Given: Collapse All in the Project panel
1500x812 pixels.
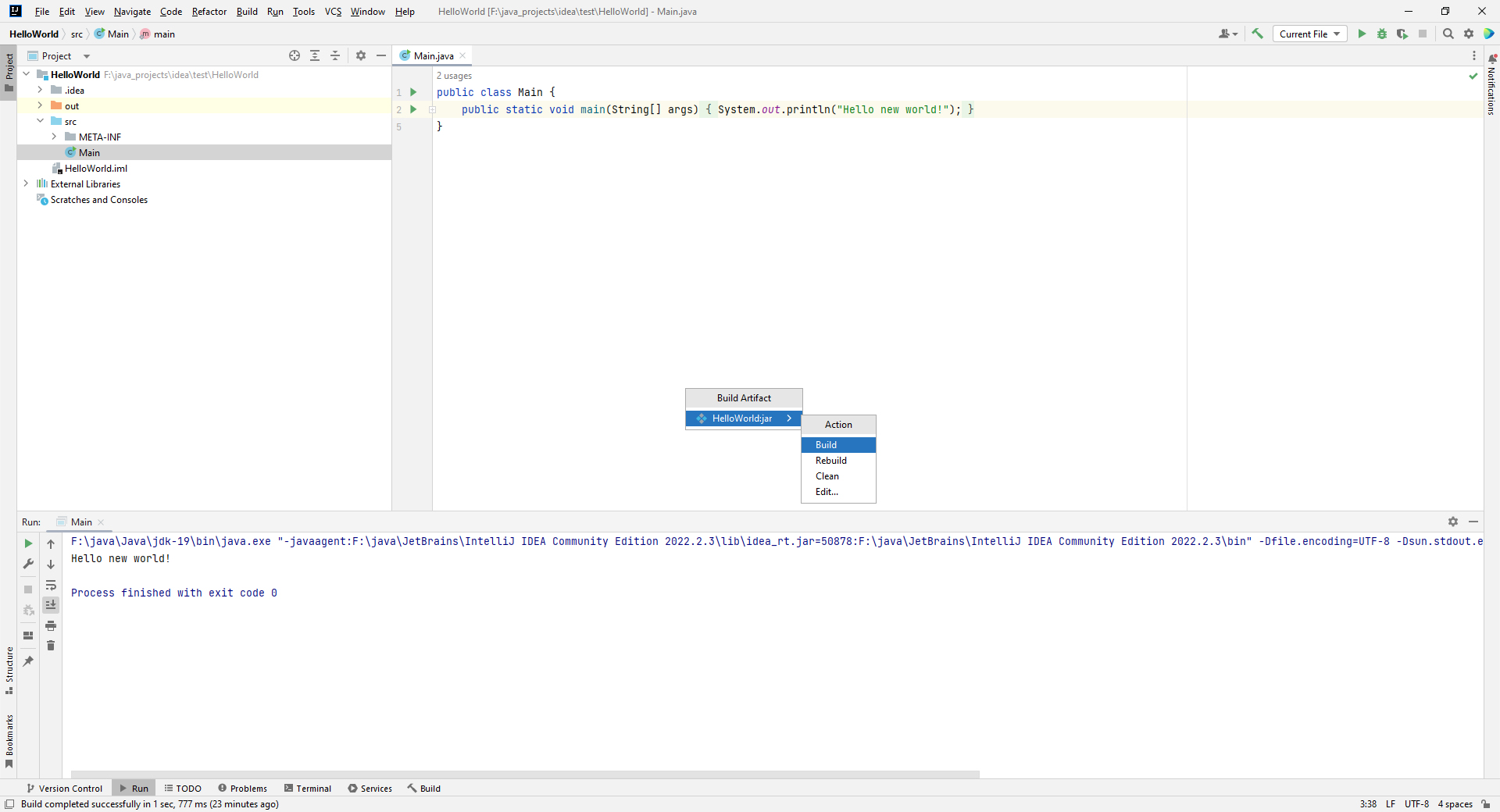Looking at the screenshot, I should tap(335, 55).
